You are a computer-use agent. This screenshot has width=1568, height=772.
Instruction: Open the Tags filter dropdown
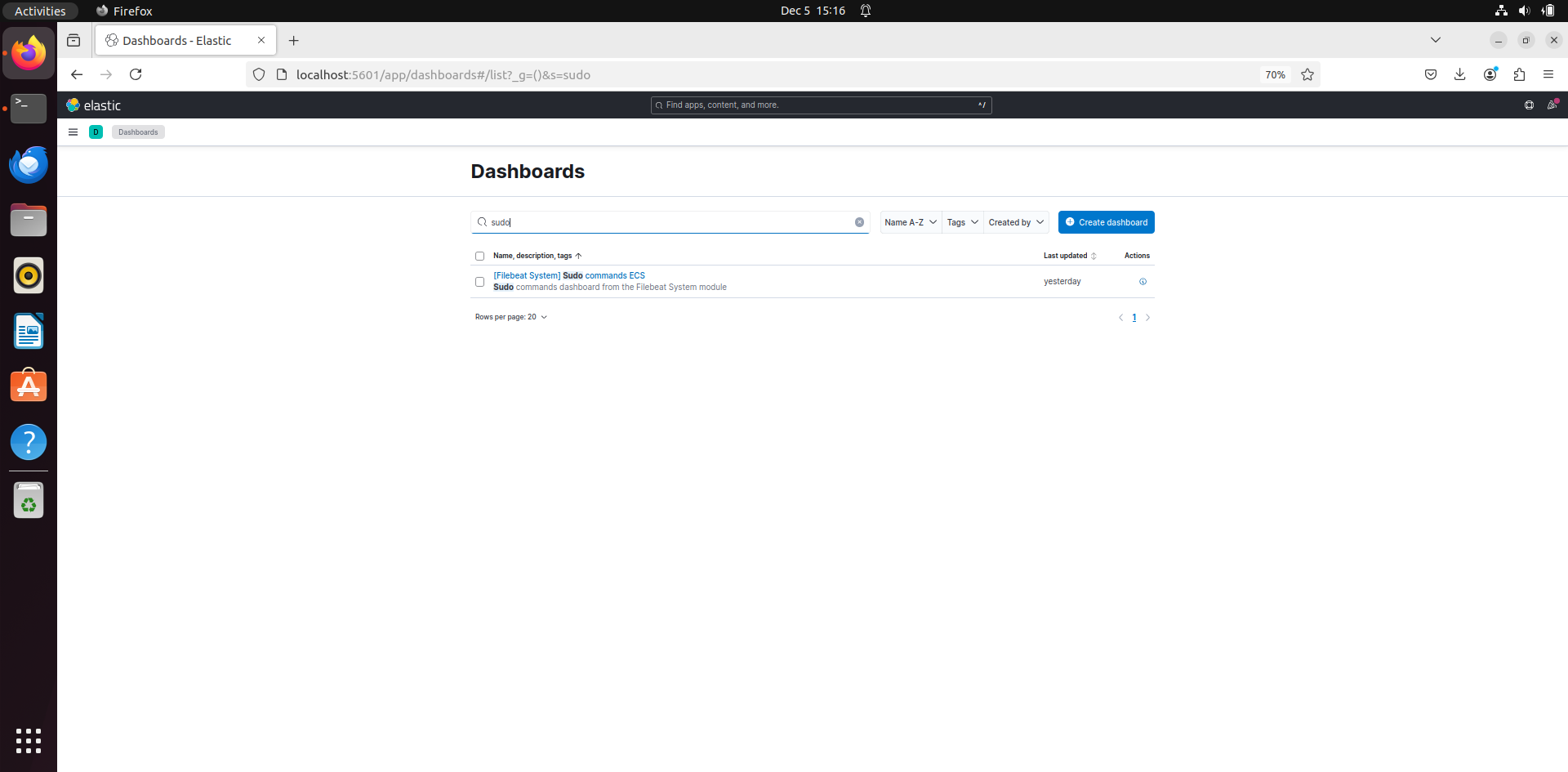[962, 222]
